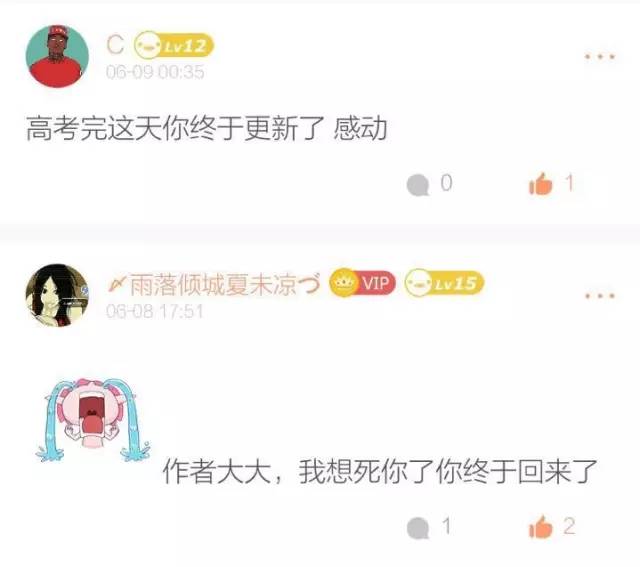Viewport: 640px width, 567px height.
Task: Click the Lv12 level badge
Action: [174, 45]
